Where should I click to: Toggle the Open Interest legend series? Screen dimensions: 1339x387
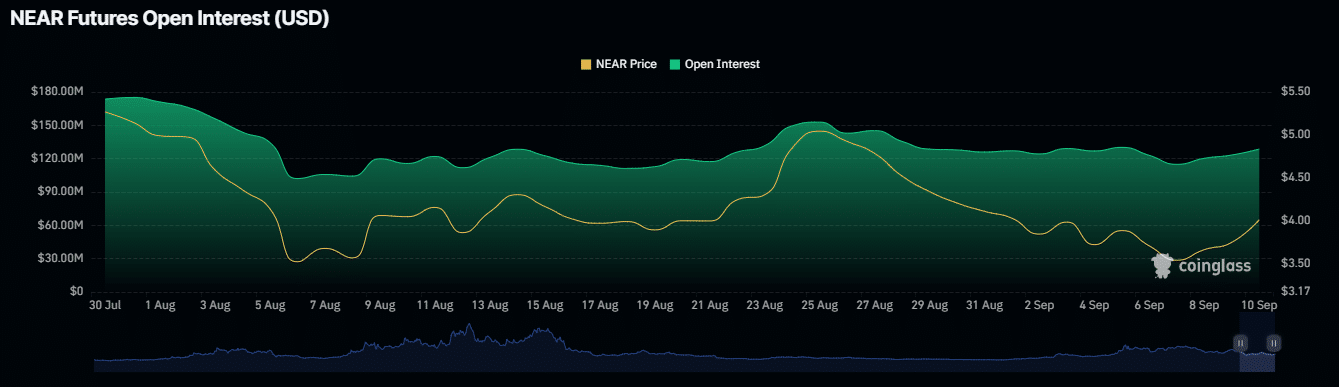click(715, 64)
